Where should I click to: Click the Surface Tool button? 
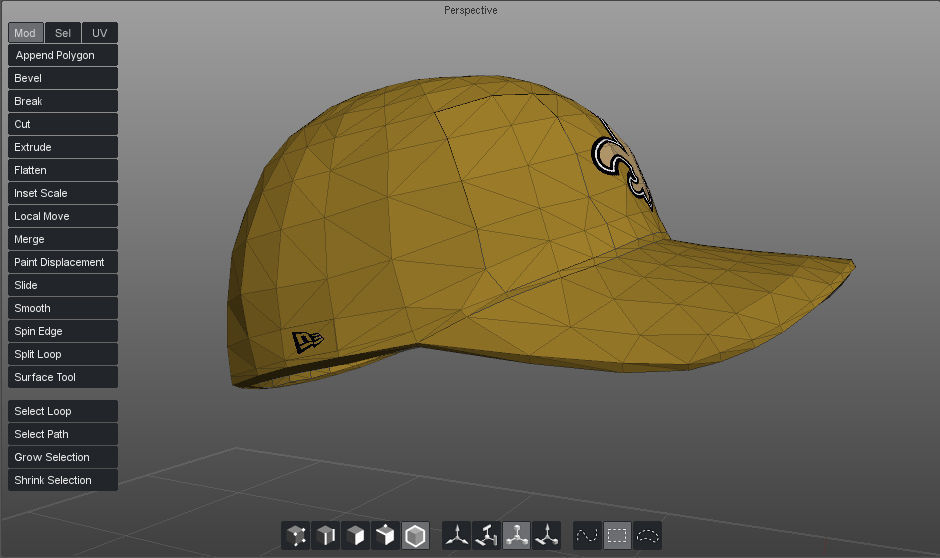click(x=63, y=377)
